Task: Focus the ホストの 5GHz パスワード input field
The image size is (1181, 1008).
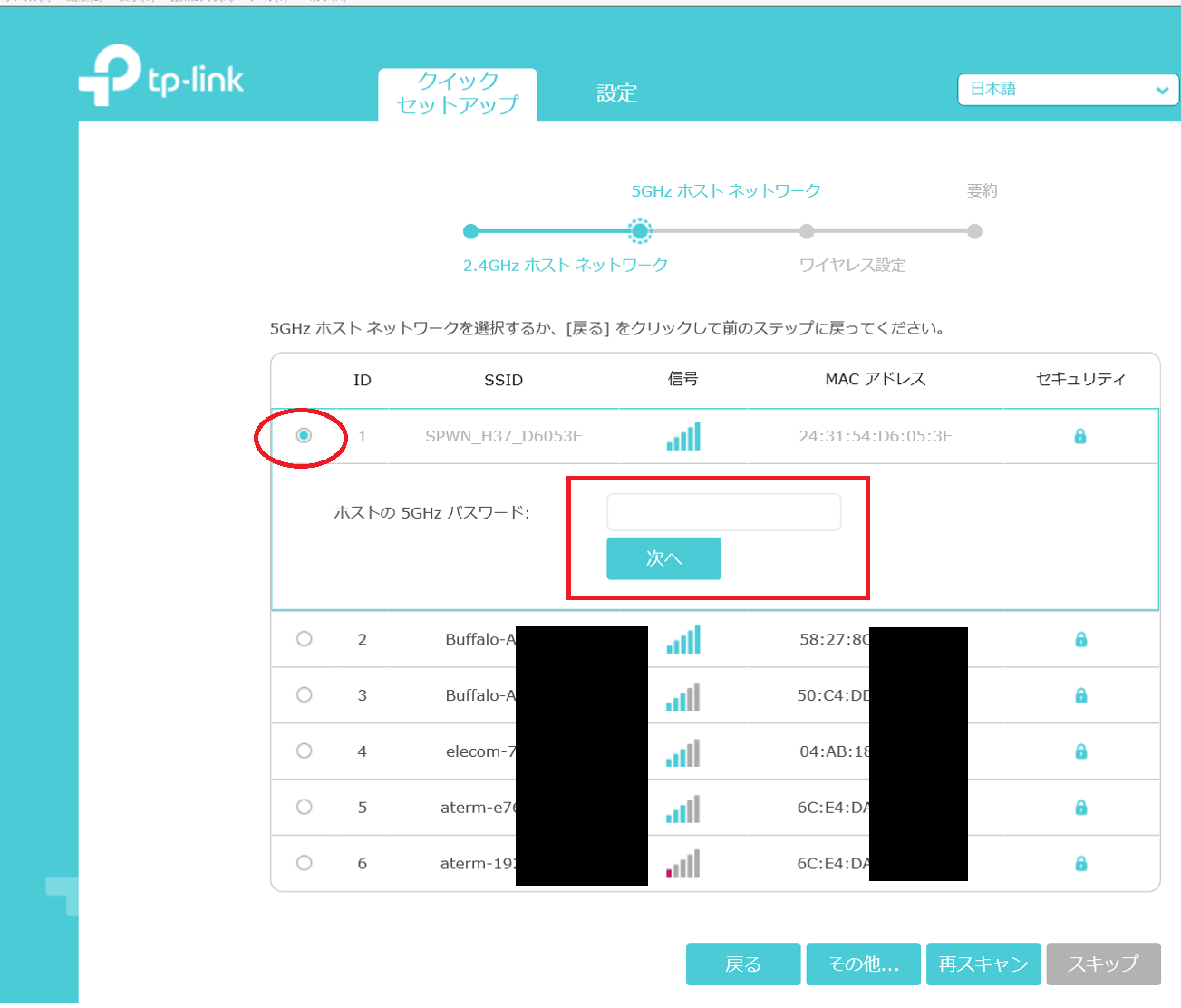Action: pyautogui.click(x=723, y=512)
